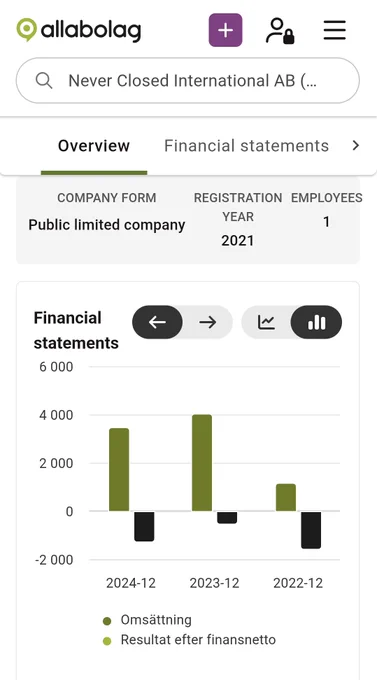Click the 2024-12 axis label

[131, 583]
